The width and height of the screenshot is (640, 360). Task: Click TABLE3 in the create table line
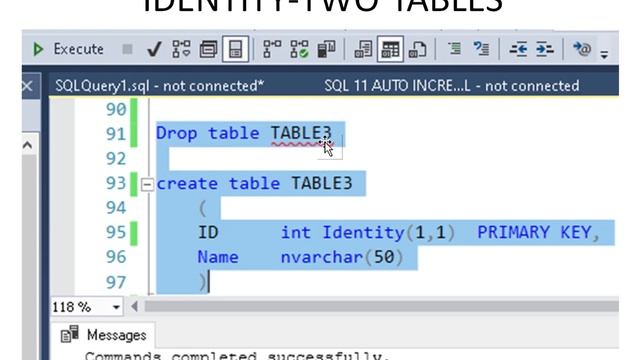pyautogui.click(x=321, y=183)
